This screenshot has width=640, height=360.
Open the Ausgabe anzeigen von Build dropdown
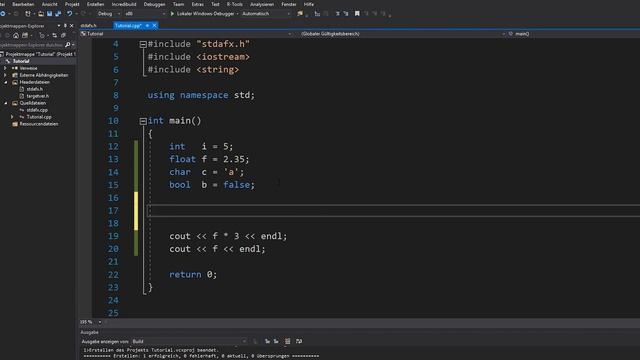pos(189,341)
